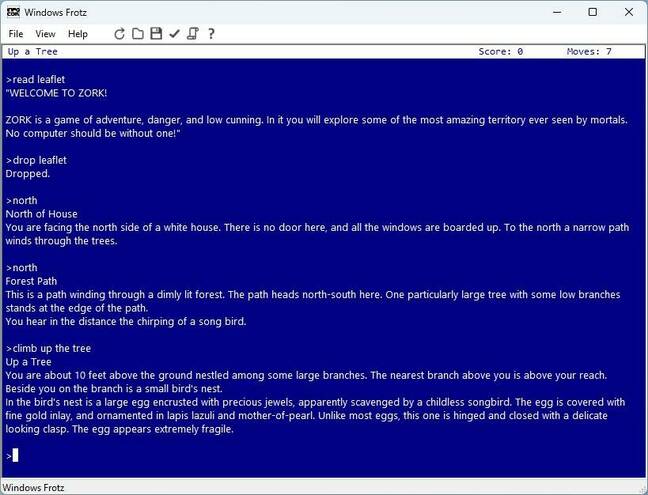
Task: Click the 'Dropped.' response text
Action: tap(28, 174)
